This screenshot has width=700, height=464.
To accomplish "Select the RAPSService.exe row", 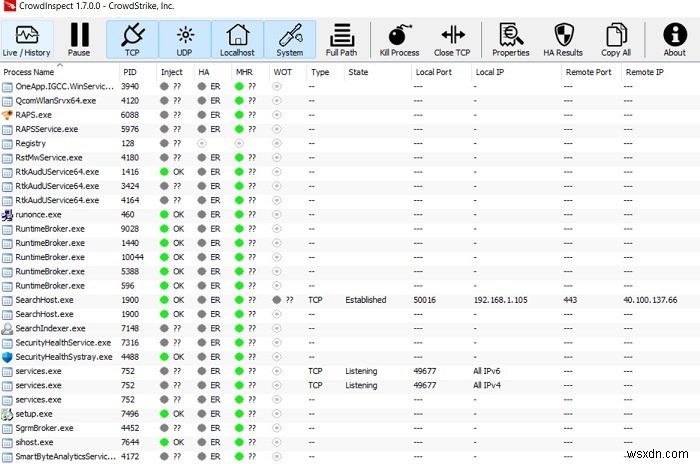I will [350, 129].
